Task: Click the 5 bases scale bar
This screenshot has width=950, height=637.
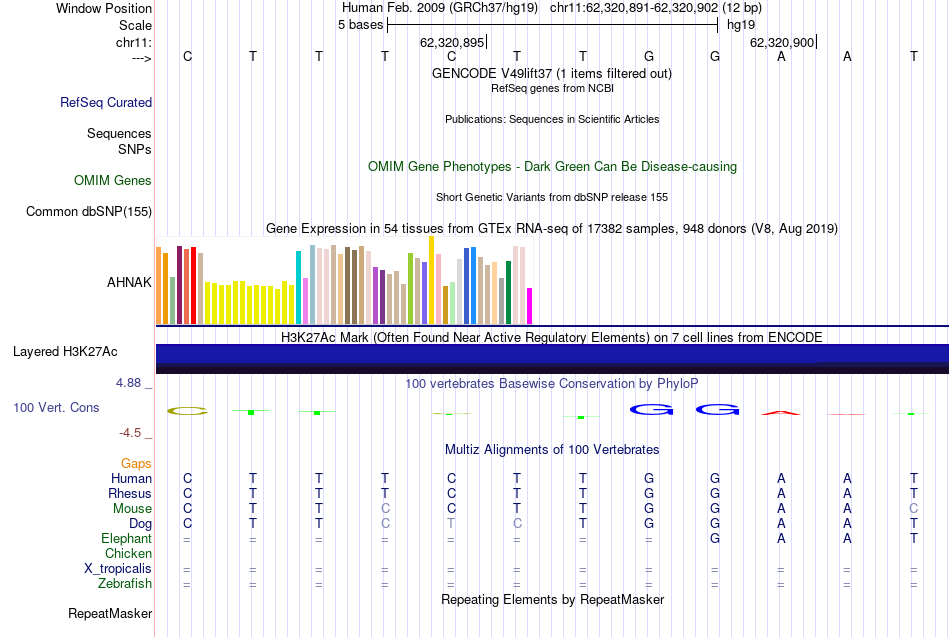Action: coord(553,25)
